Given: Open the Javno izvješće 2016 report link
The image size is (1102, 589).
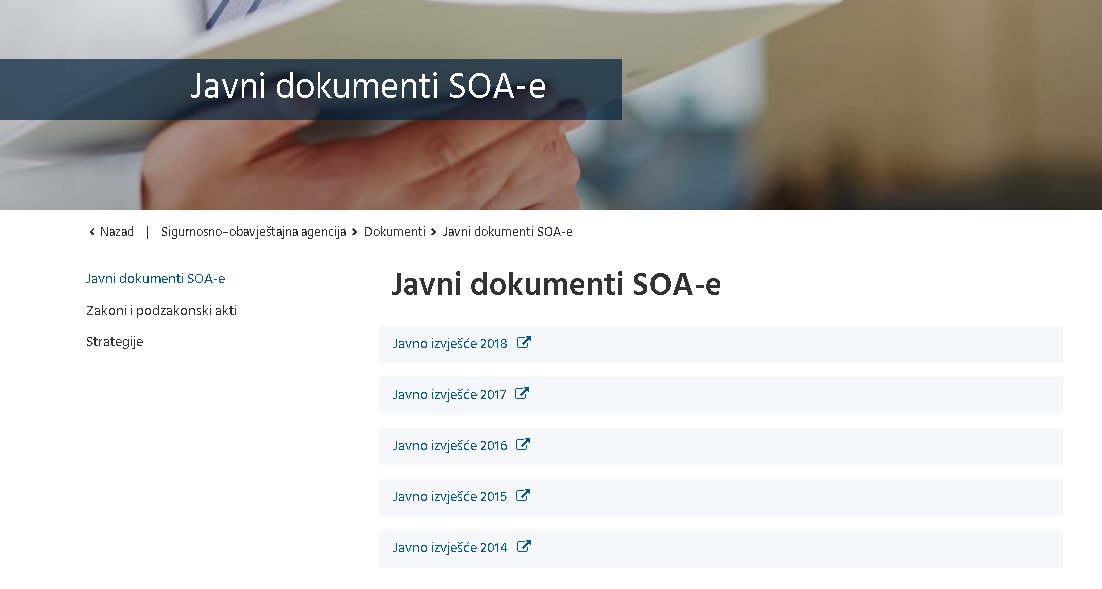Looking at the screenshot, I should tap(450, 446).
